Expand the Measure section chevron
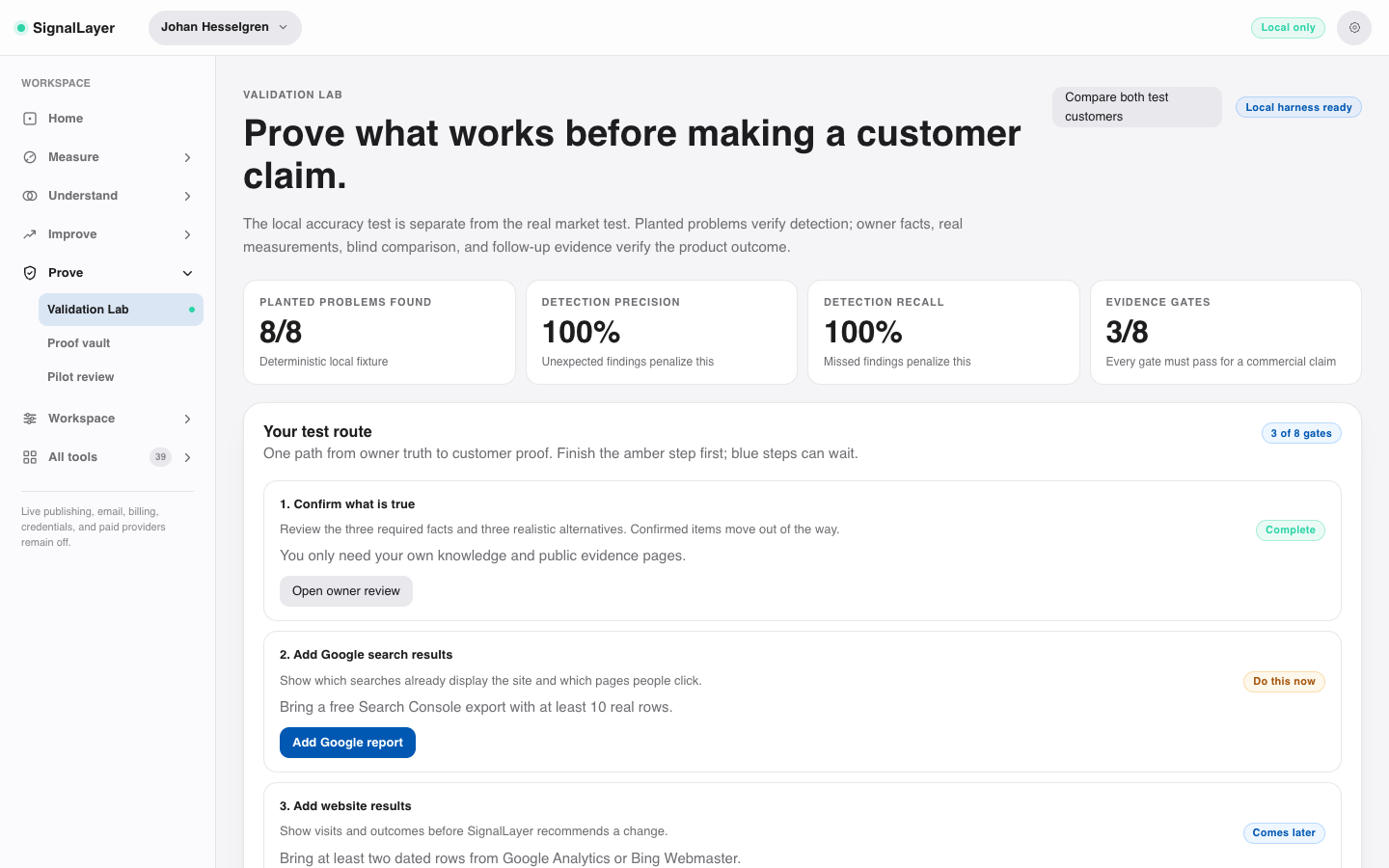Screen dimensions: 1389x868 pos(187,157)
